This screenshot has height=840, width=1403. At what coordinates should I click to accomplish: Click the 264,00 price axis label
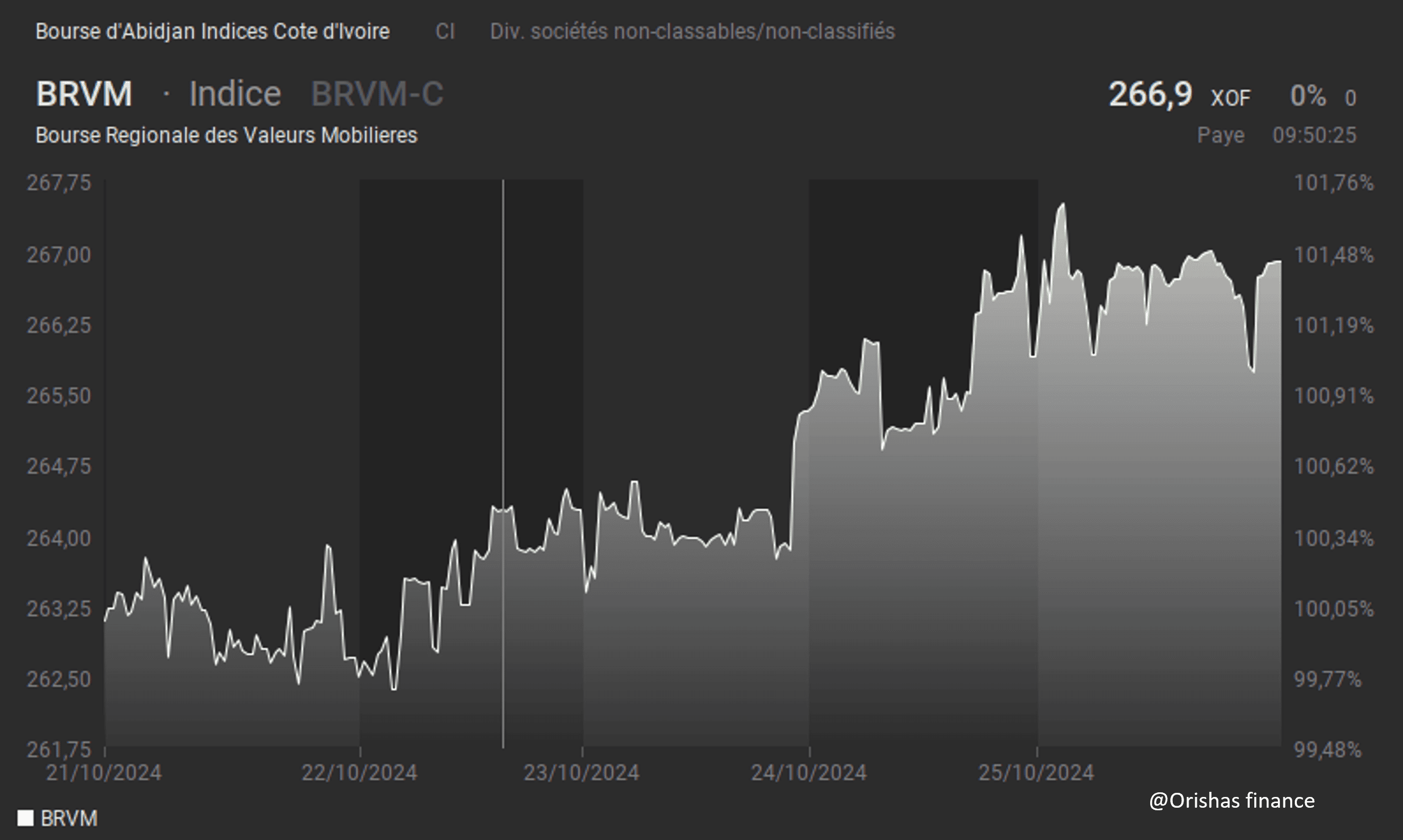(x=59, y=538)
